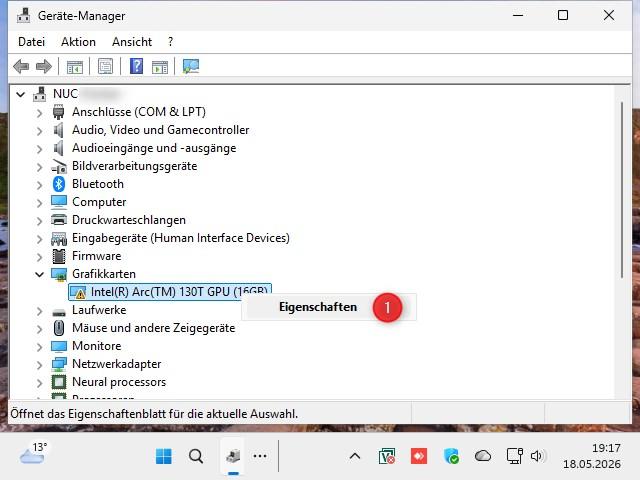Open the weather widget showing 13°
Image resolution: width=640 pixels, height=480 pixels.
click(33, 454)
